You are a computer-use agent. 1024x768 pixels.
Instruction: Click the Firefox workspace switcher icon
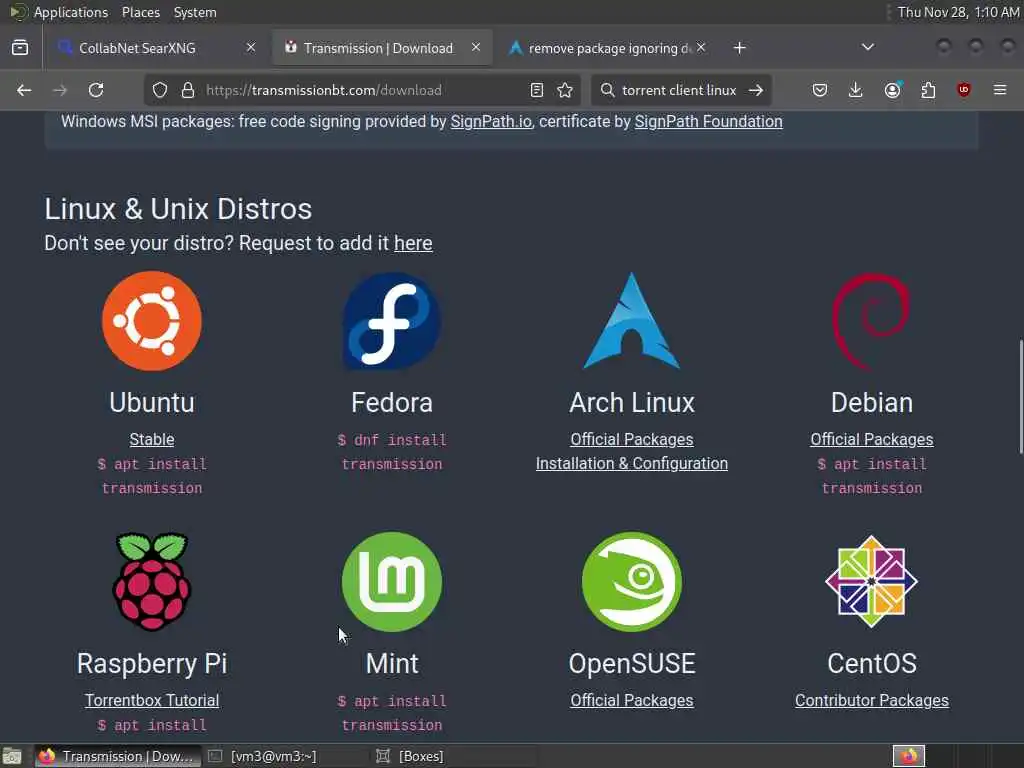point(909,756)
